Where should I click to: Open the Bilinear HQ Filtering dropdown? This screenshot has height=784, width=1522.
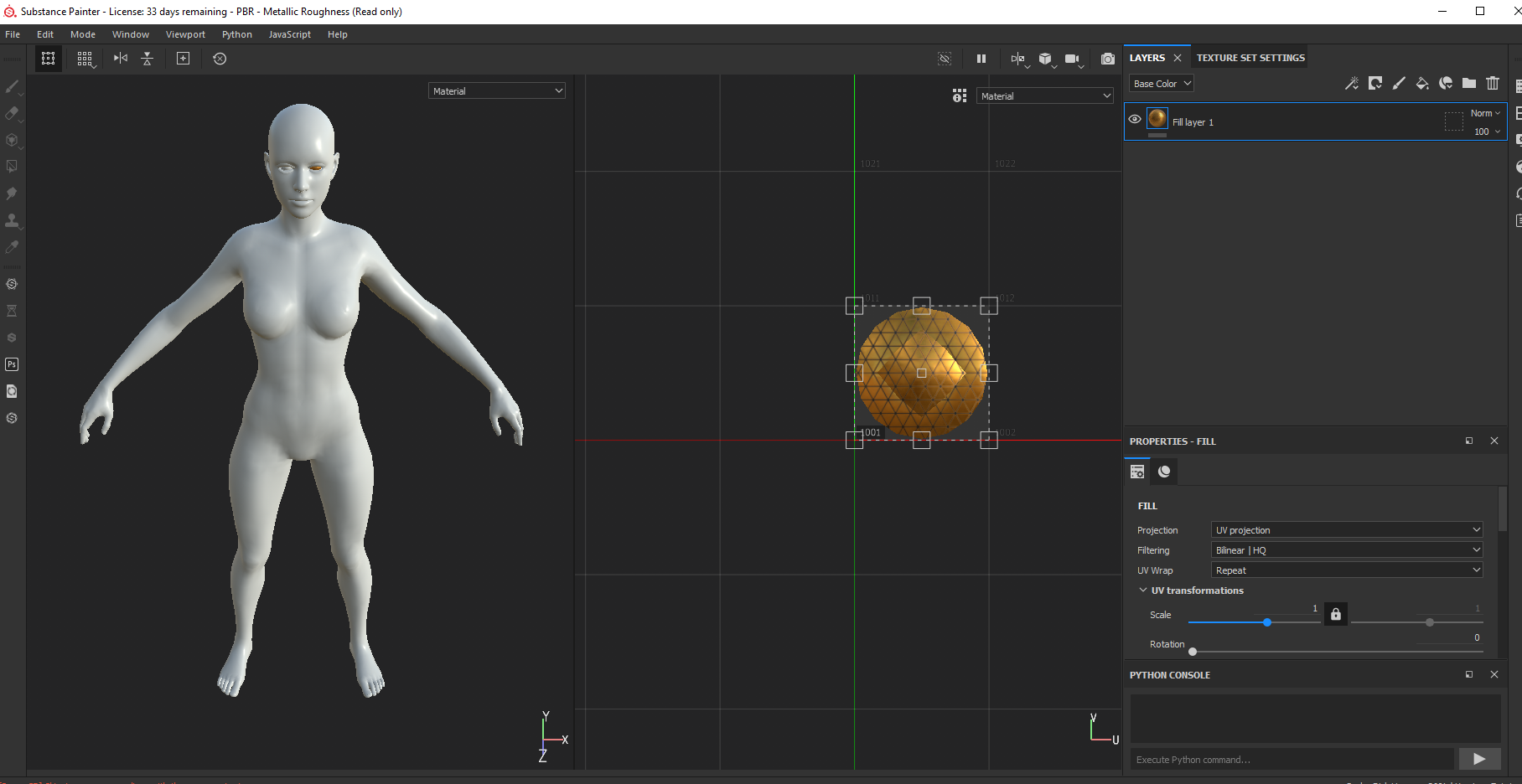point(1347,549)
